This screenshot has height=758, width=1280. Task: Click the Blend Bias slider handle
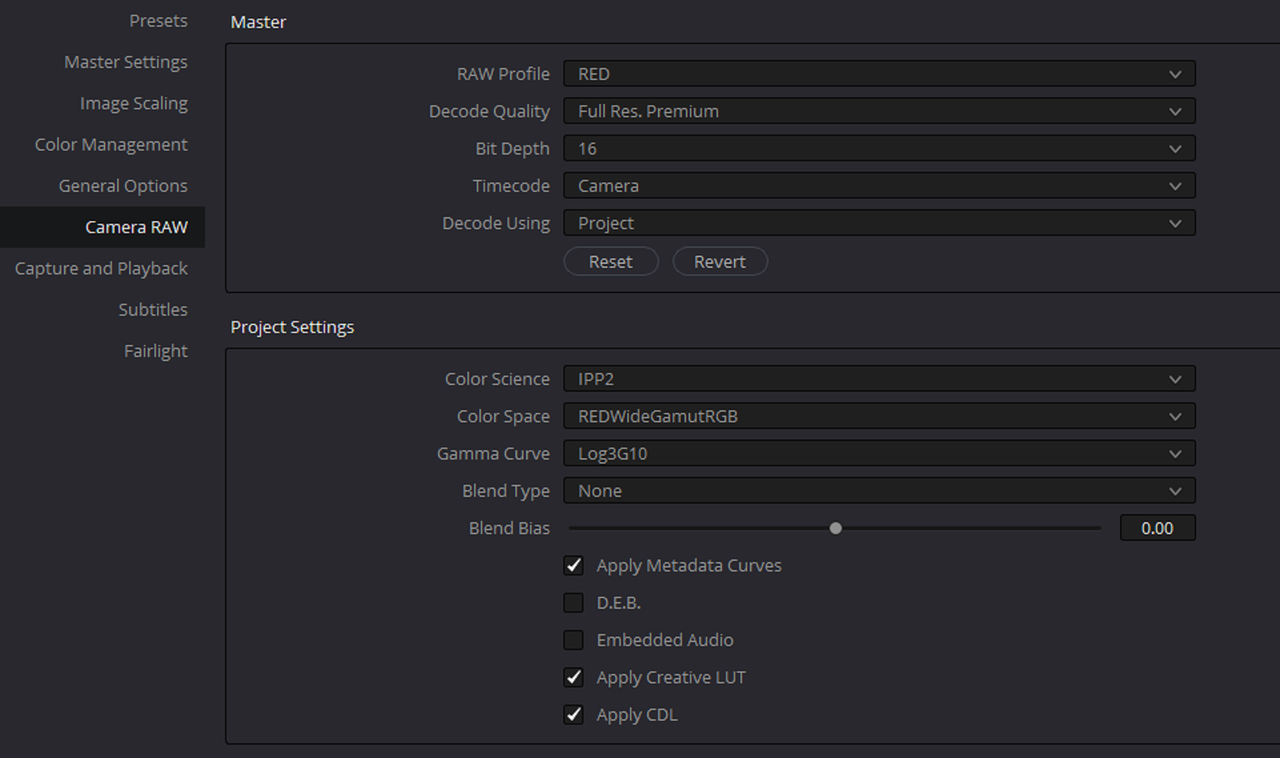(x=836, y=528)
